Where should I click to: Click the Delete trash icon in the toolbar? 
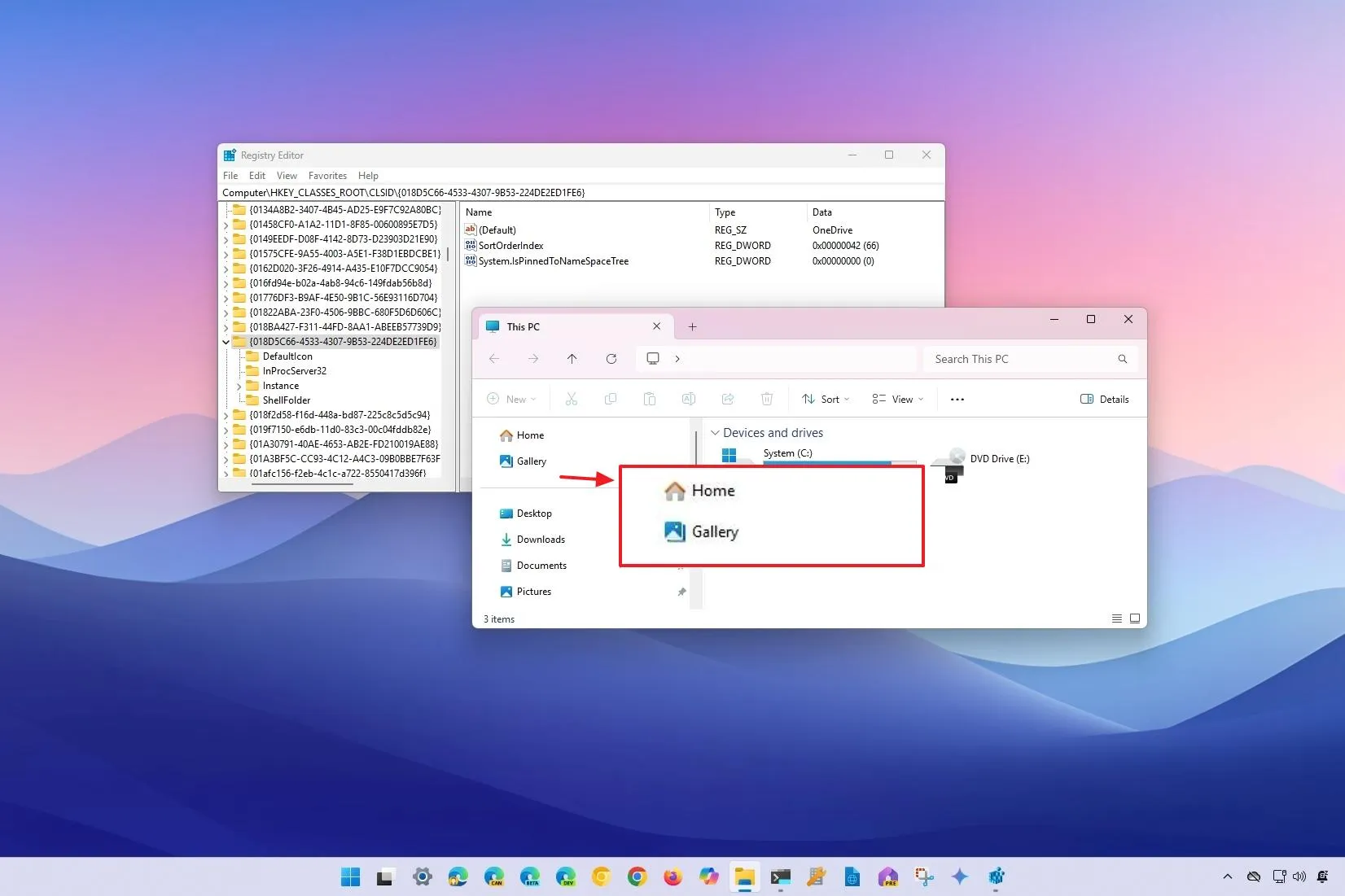pos(766,399)
